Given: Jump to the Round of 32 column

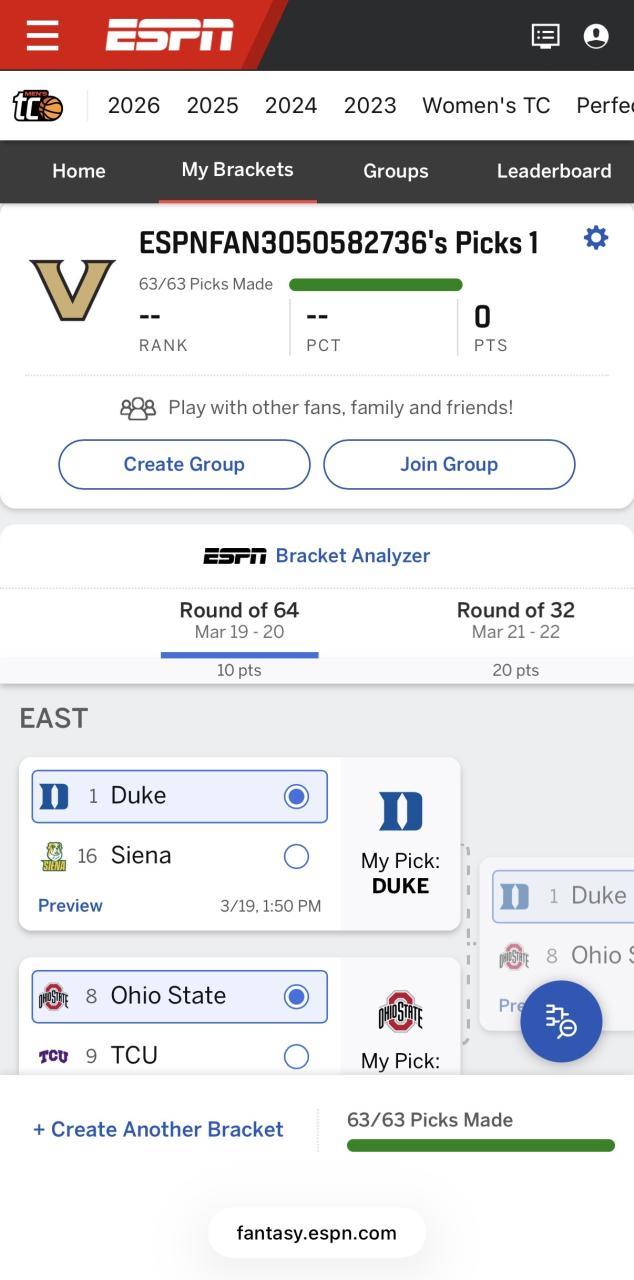Looking at the screenshot, I should click(515, 620).
